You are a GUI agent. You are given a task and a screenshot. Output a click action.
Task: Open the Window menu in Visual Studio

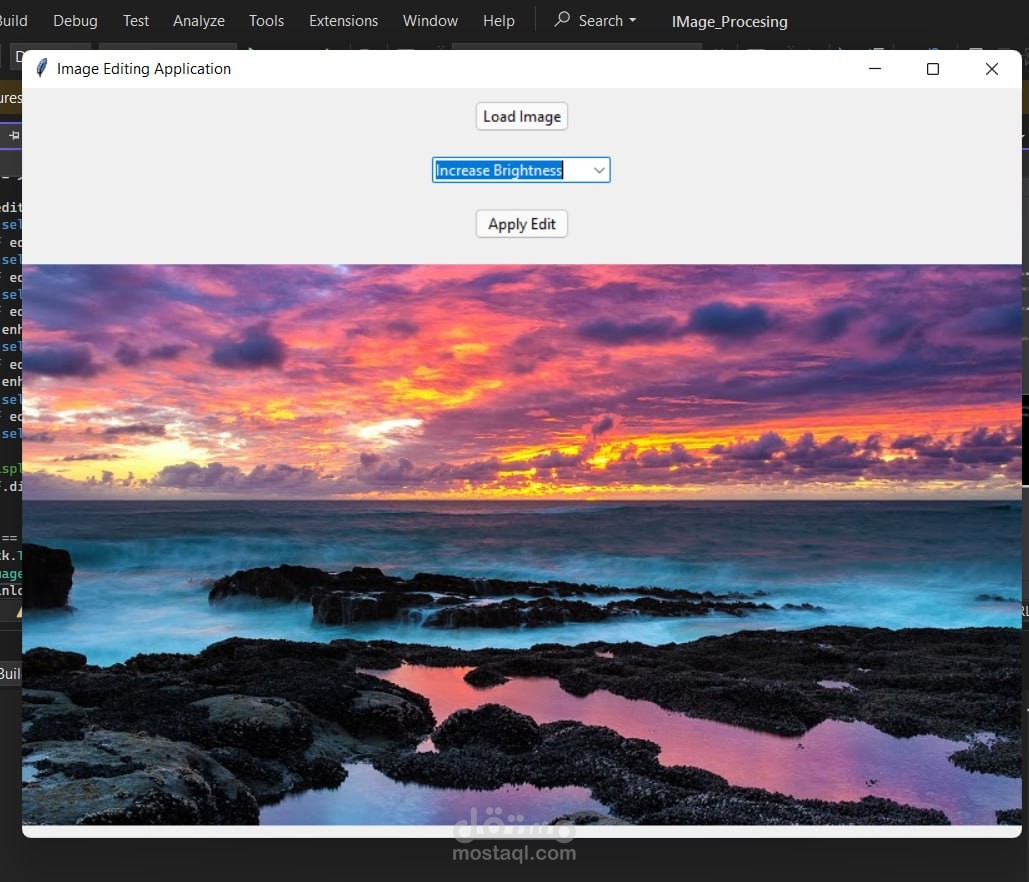click(x=430, y=21)
